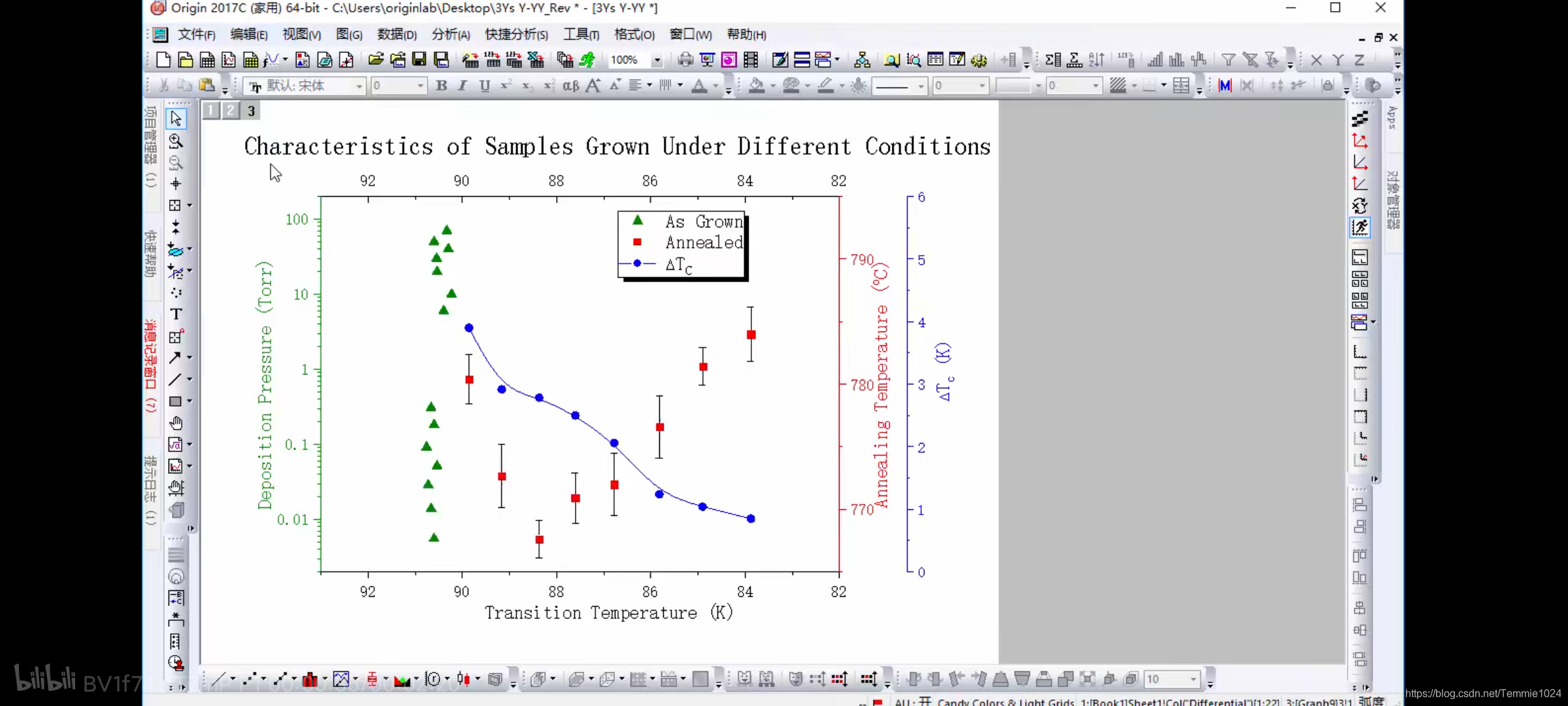The width and height of the screenshot is (1568, 706).
Task: Pick the Text tool
Action: [176, 314]
